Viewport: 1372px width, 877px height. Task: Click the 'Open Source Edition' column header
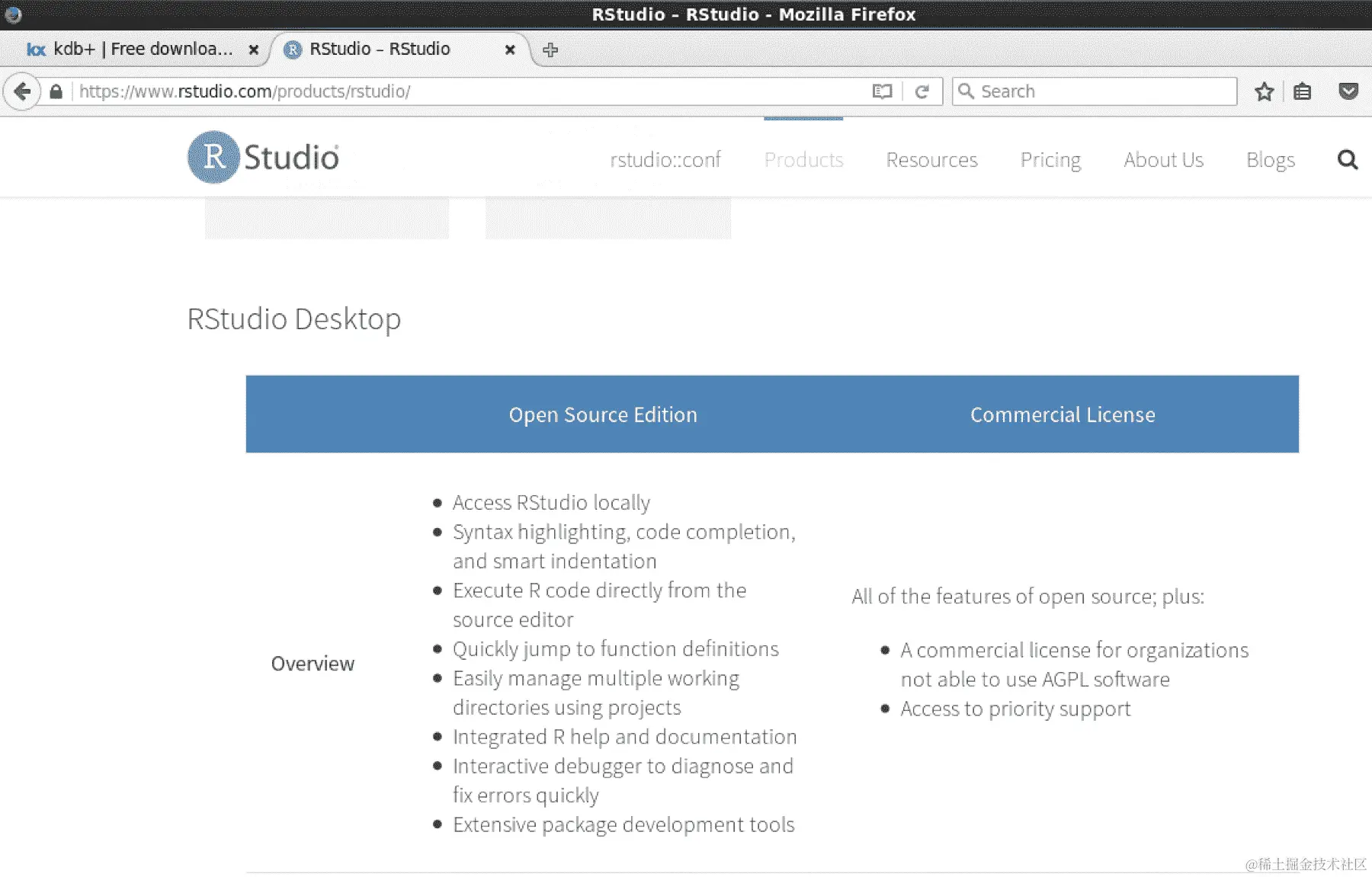(x=603, y=414)
